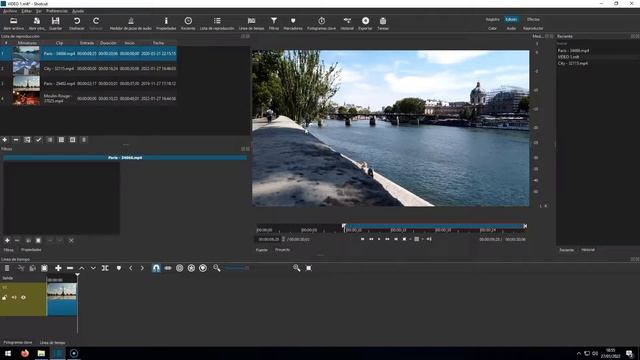Select the Efectos layout button
640x360 pixels.
pyautogui.click(x=533, y=19)
